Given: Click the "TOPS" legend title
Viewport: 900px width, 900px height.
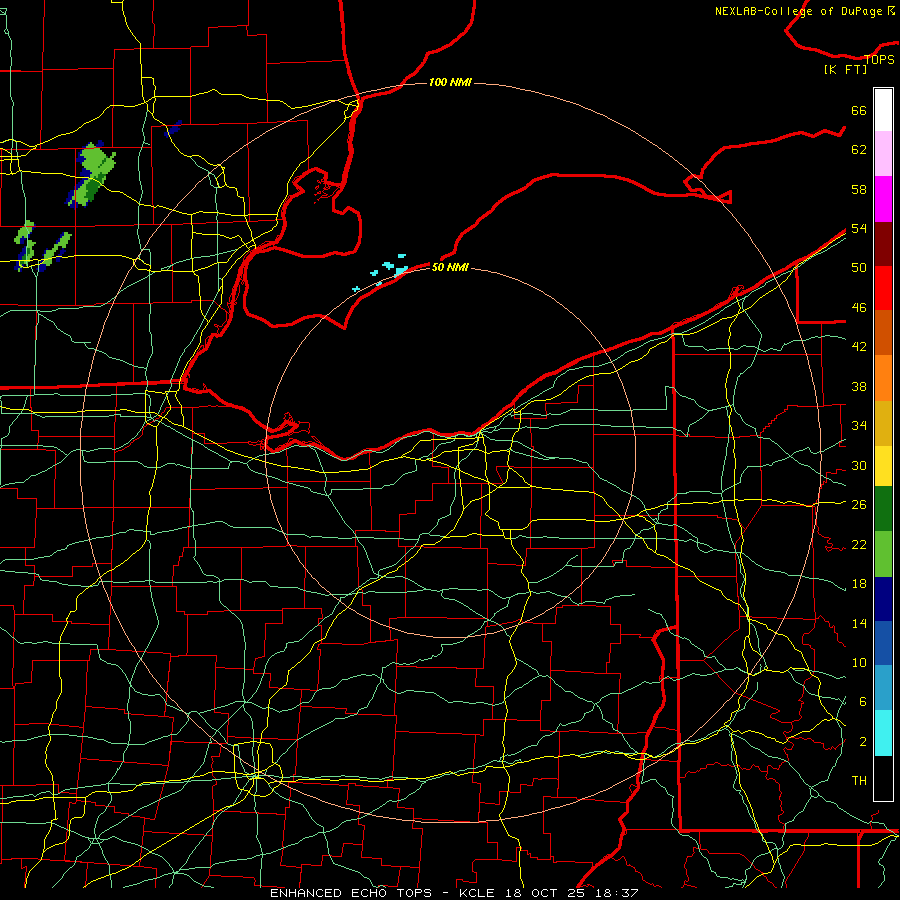Looking at the screenshot, I should pyautogui.click(x=879, y=59).
